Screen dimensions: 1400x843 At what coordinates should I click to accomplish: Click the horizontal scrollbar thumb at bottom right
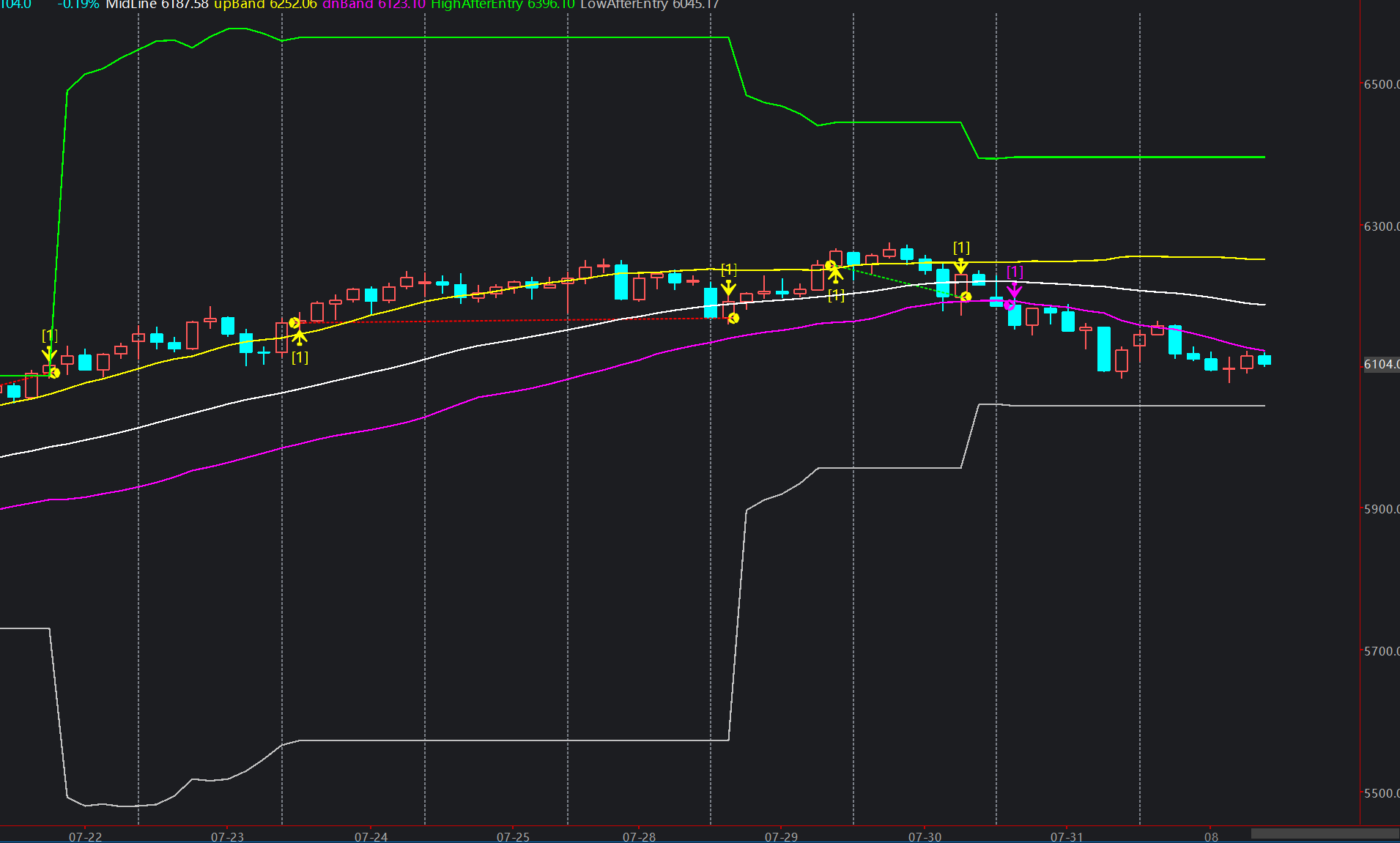(1325, 833)
